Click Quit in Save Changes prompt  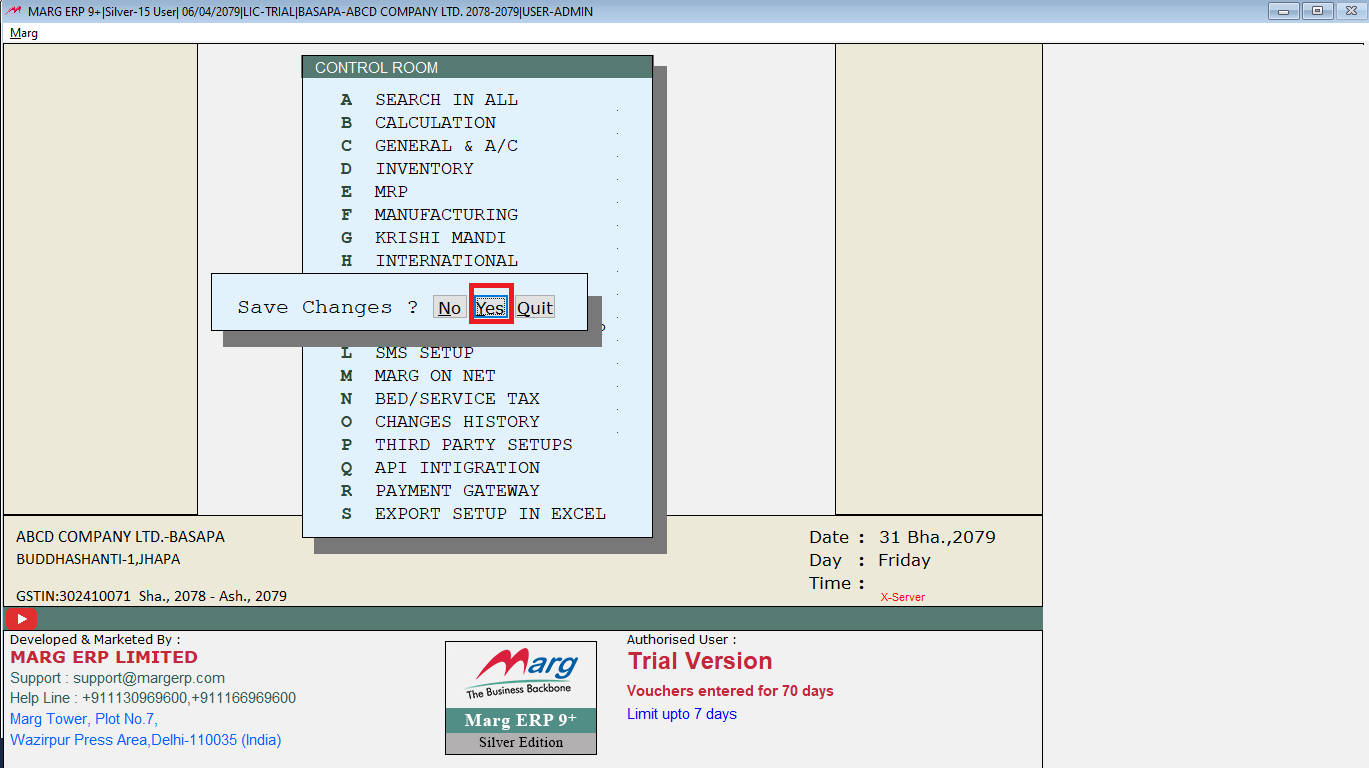point(535,307)
